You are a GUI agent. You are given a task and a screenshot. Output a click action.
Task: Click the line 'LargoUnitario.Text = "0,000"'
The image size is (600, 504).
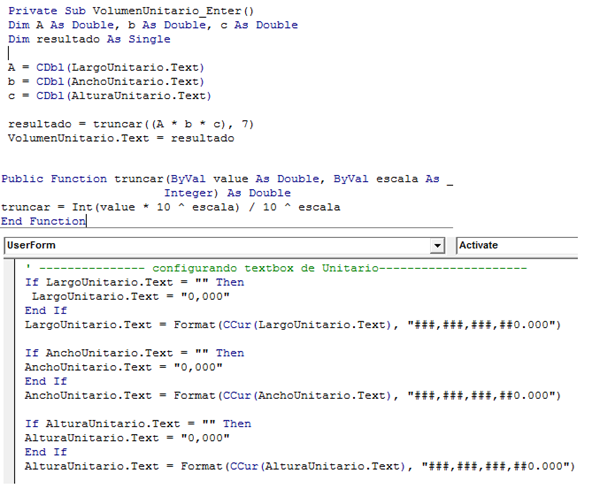click(x=130, y=297)
